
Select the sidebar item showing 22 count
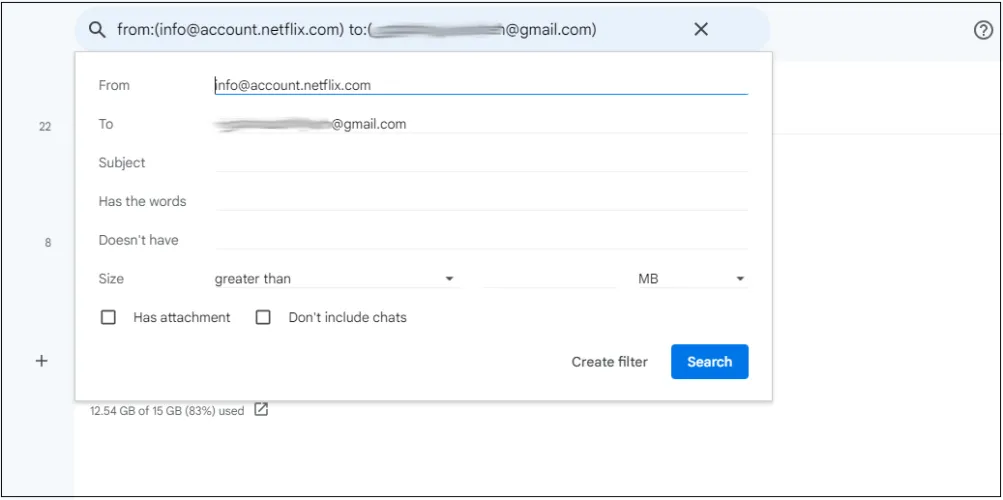45,127
